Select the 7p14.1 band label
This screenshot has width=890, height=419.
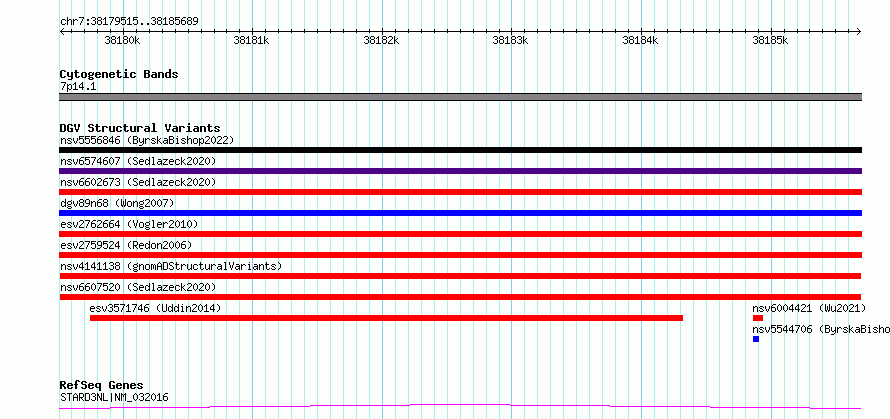pos(78,86)
